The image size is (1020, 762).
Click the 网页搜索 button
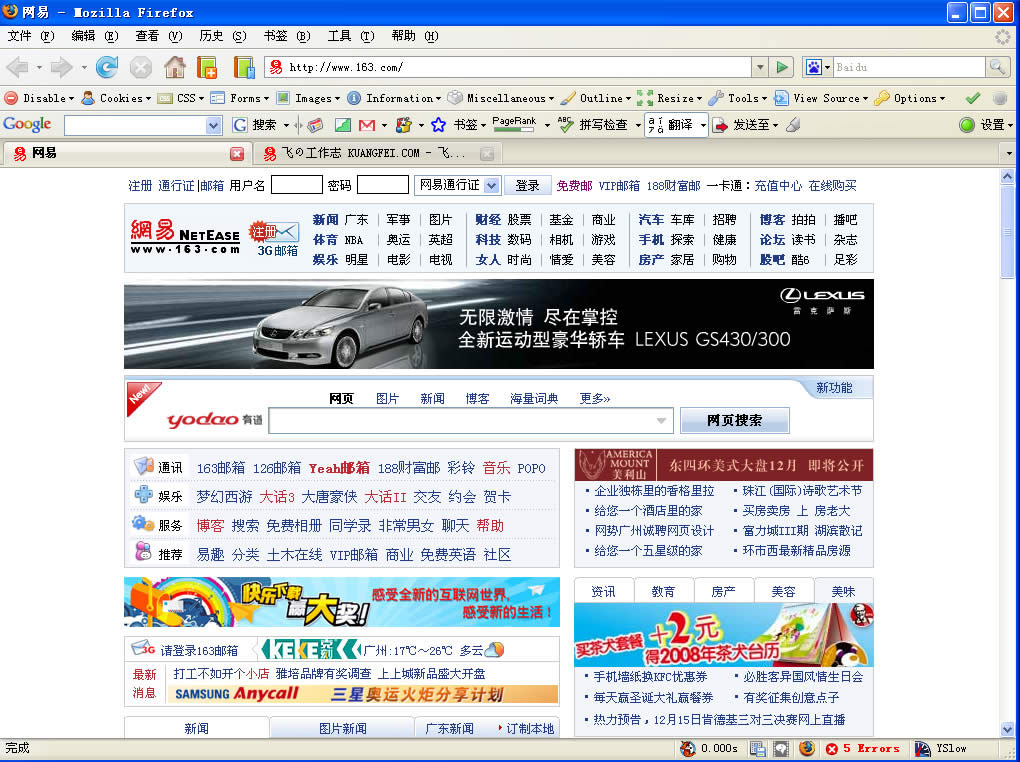[734, 420]
